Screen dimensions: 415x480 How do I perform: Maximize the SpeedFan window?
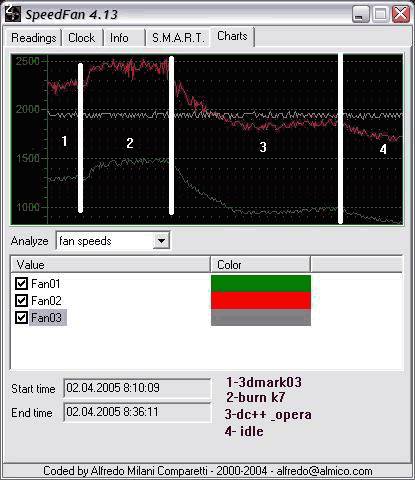(x=381, y=14)
